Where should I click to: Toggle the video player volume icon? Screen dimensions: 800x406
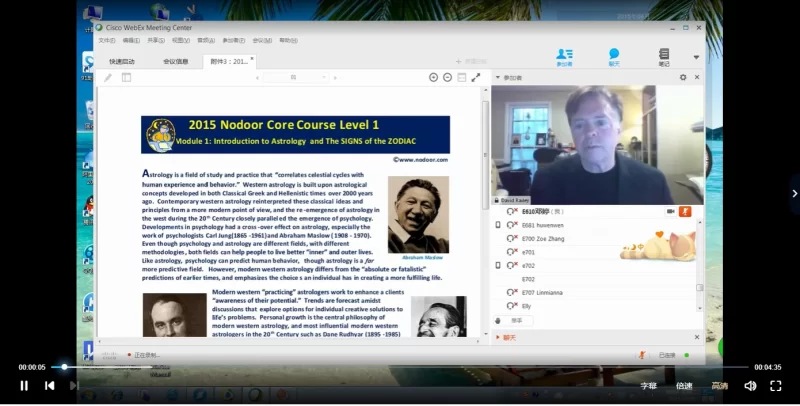click(750, 385)
